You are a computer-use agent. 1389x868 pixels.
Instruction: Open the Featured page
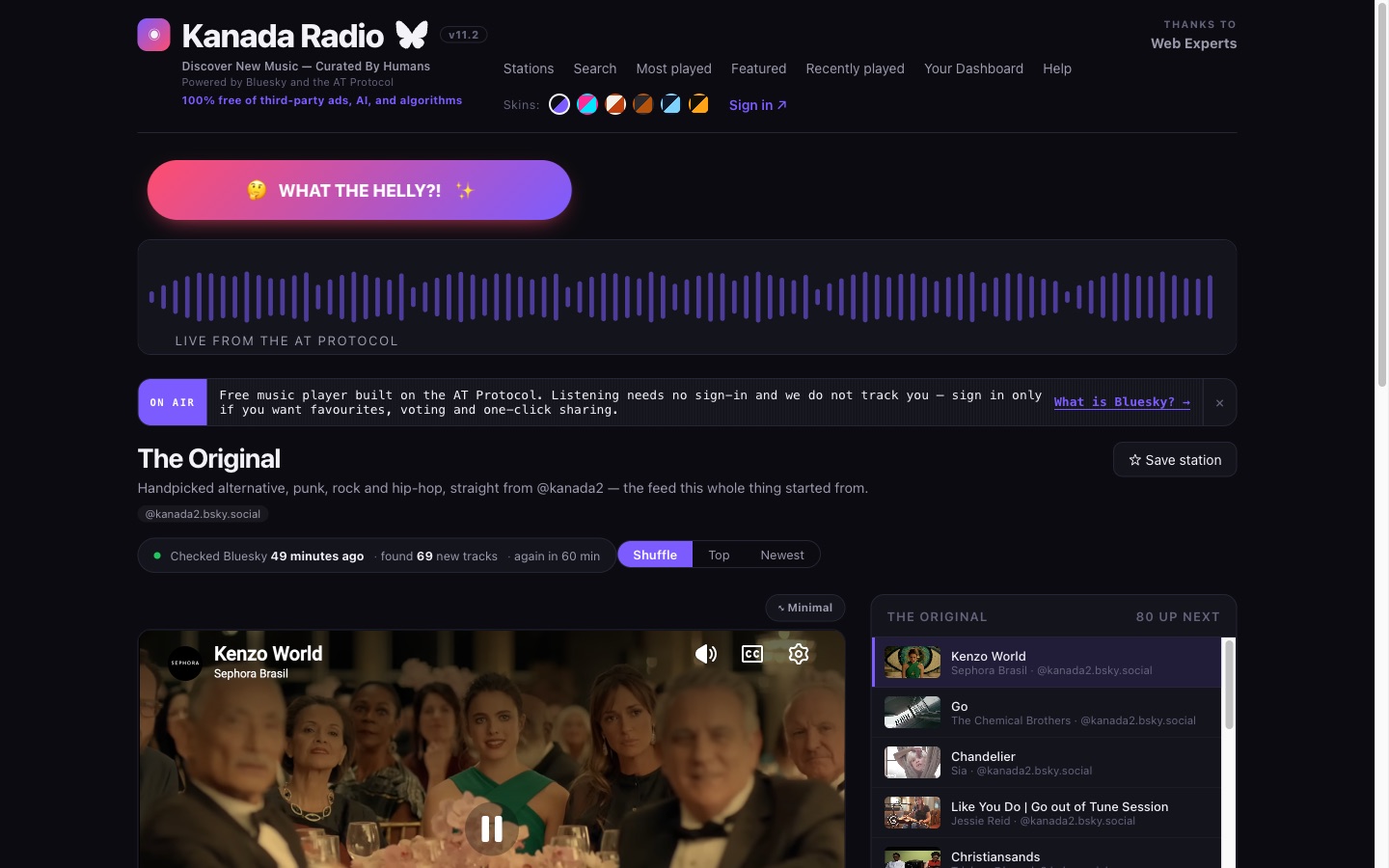[x=759, y=68]
